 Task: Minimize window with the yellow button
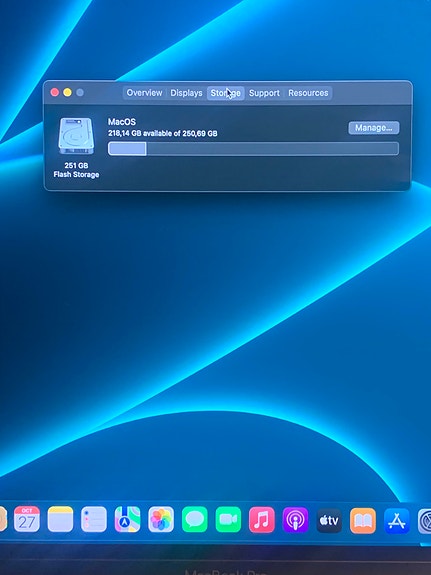(x=67, y=92)
